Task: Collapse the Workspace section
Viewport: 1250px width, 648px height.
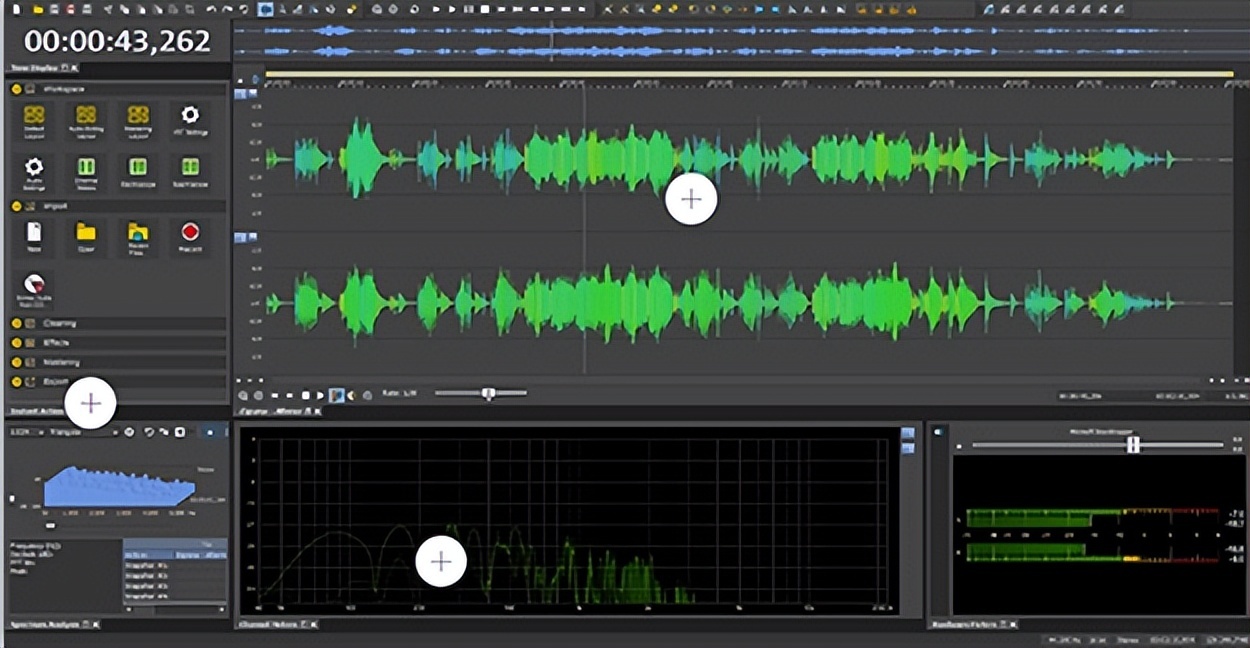Action: [x=17, y=89]
